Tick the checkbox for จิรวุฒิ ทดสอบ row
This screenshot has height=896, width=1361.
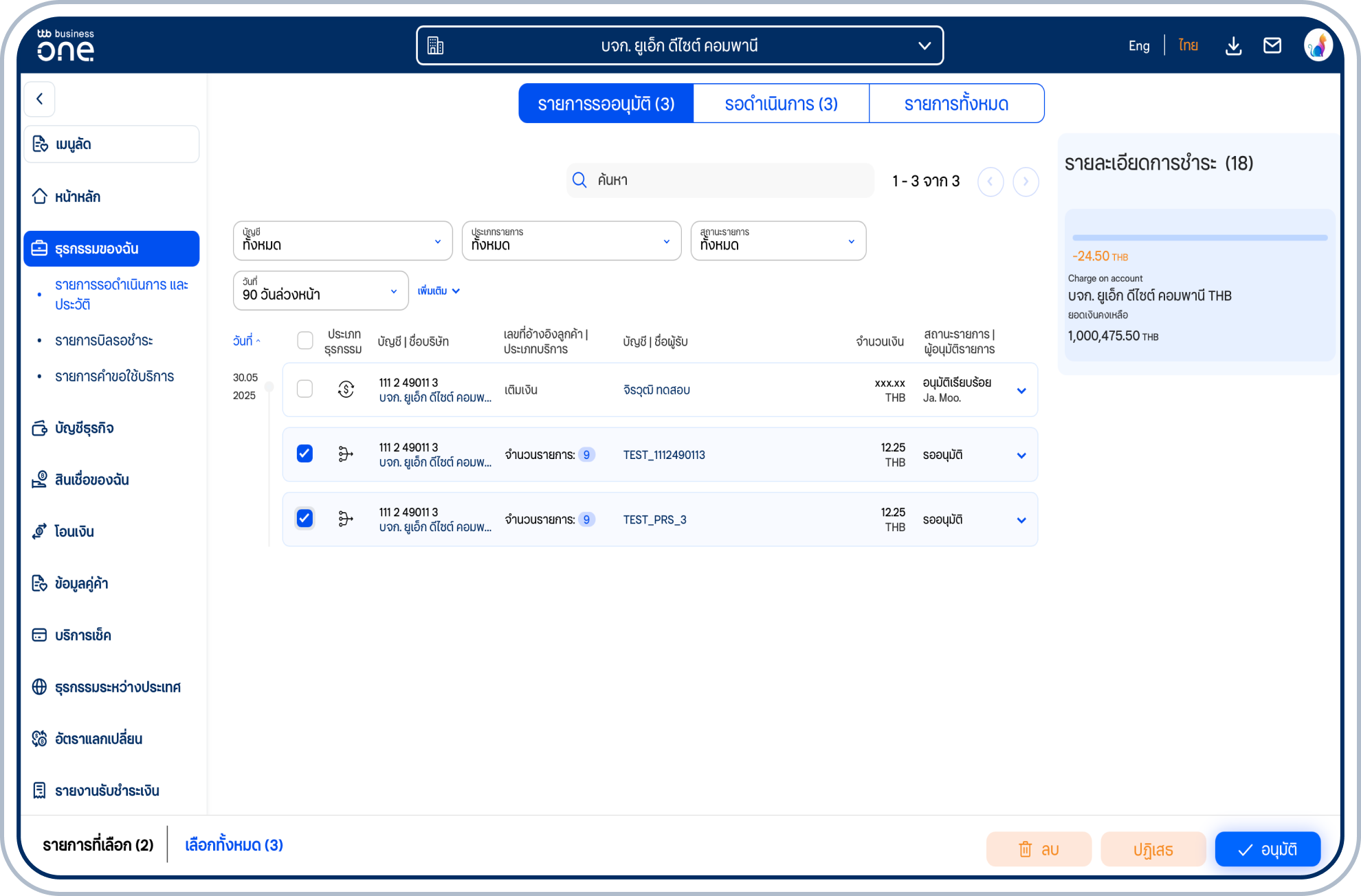point(305,389)
